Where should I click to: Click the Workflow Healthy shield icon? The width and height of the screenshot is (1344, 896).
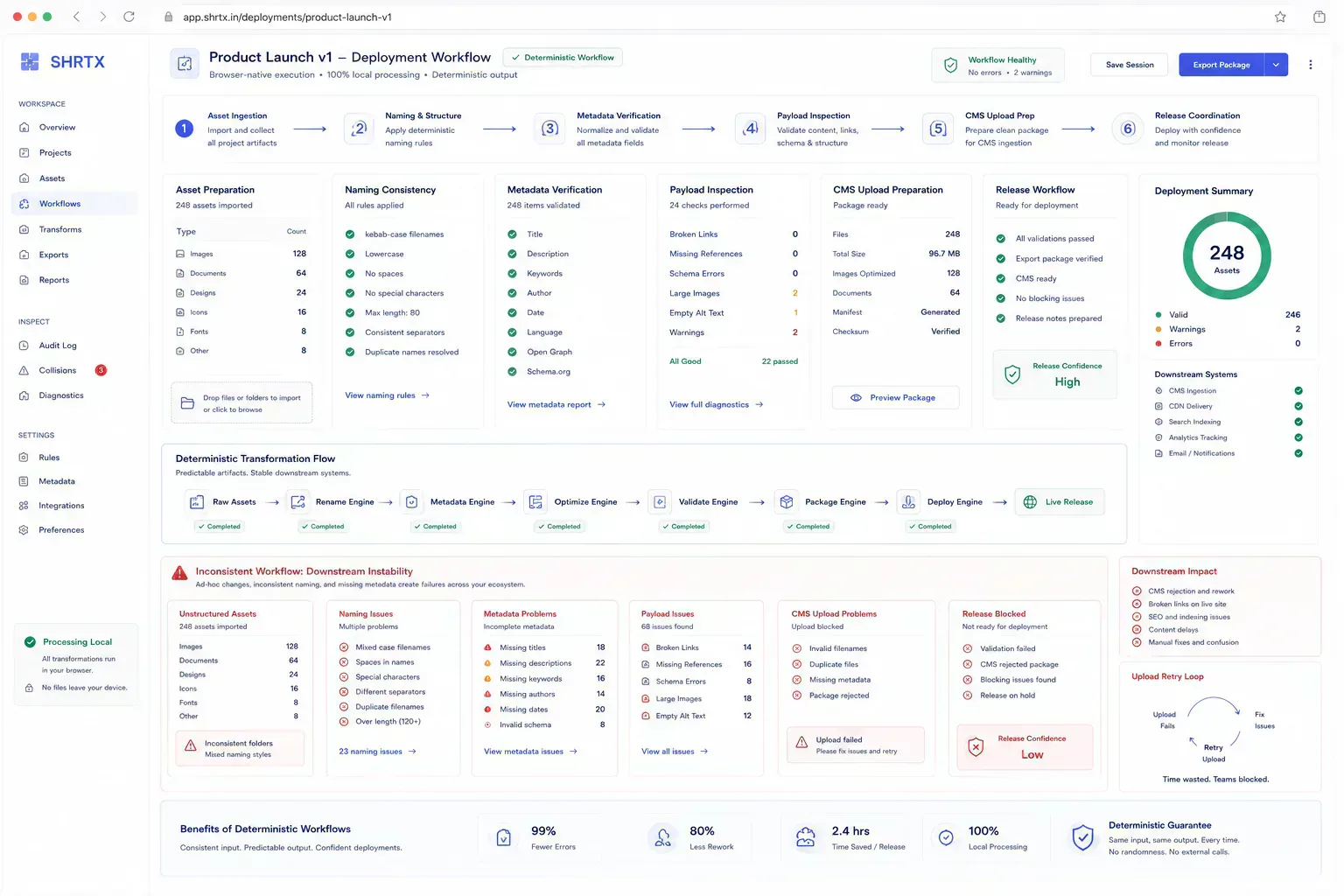(950, 65)
